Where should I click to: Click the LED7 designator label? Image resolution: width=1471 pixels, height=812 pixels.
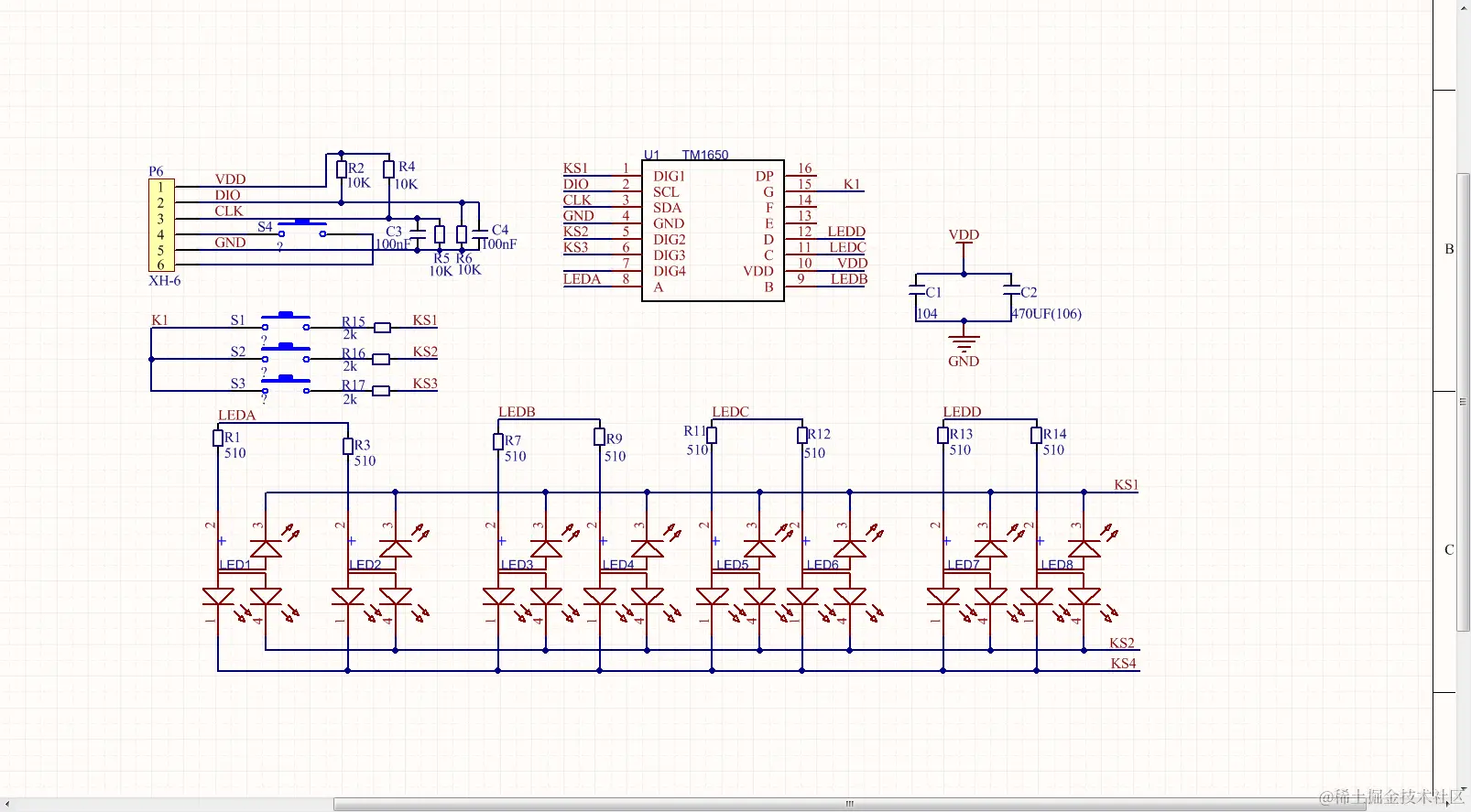(964, 565)
